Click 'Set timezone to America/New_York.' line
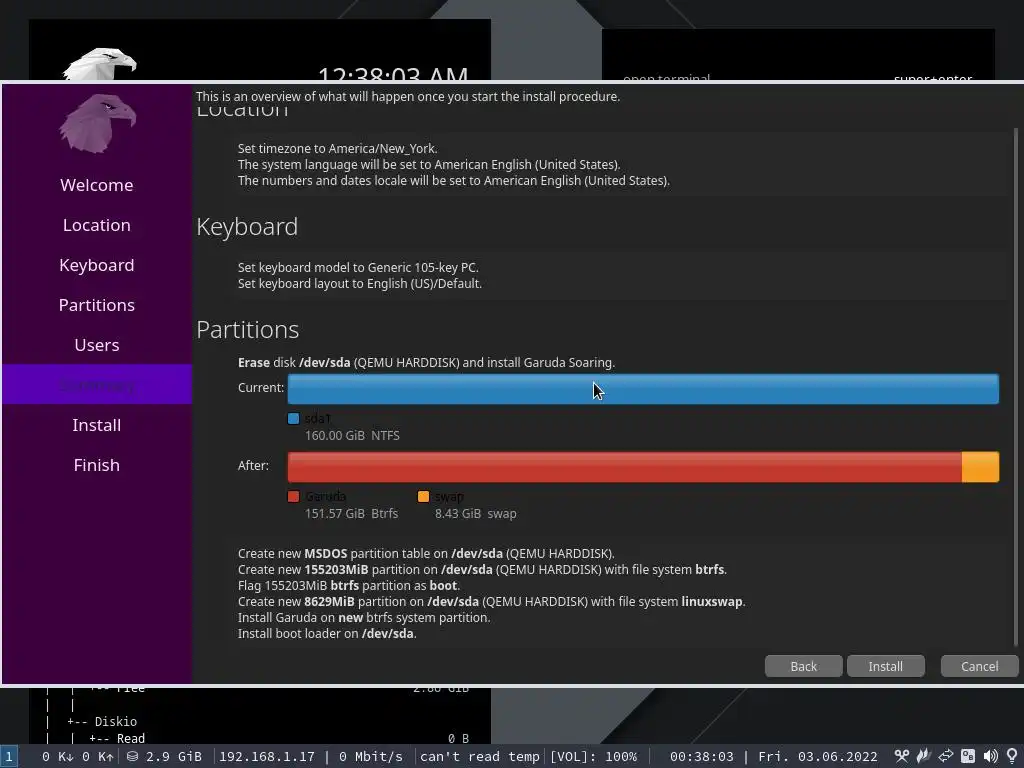This screenshot has width=1024, height=768. (x=338, y=148)
